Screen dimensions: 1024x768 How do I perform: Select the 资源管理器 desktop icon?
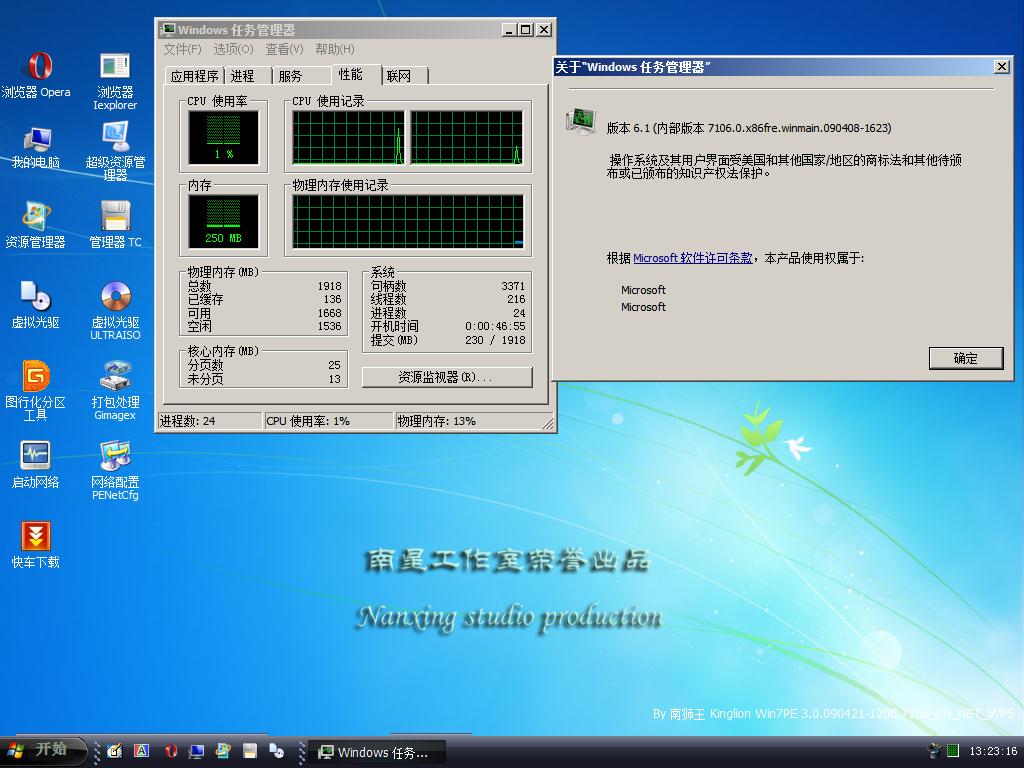coord(36,225)
